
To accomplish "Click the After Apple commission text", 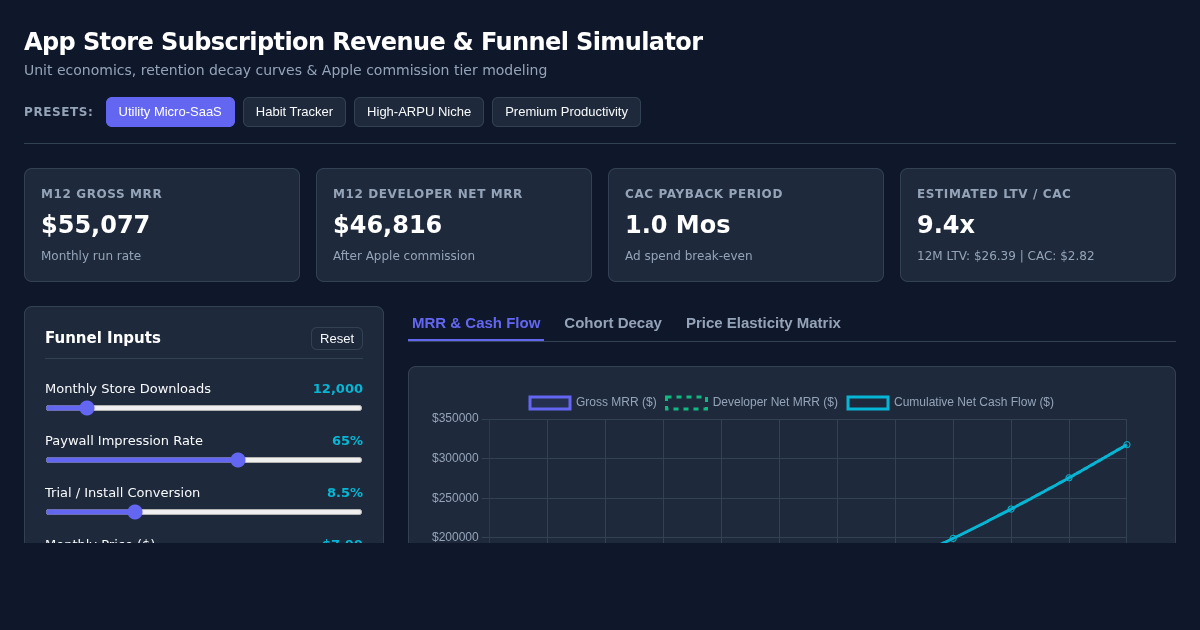I will coord(404,256).
